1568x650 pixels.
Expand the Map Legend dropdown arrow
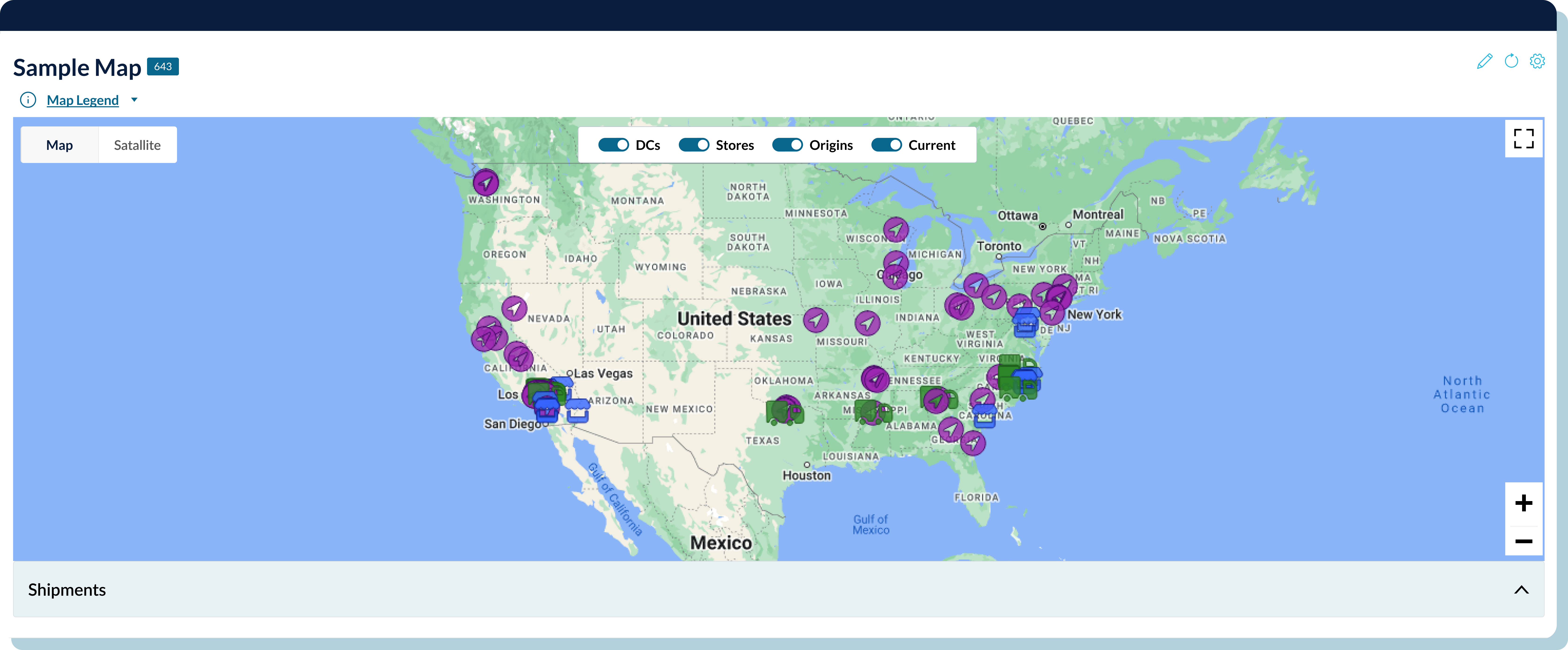coord(134,100)
